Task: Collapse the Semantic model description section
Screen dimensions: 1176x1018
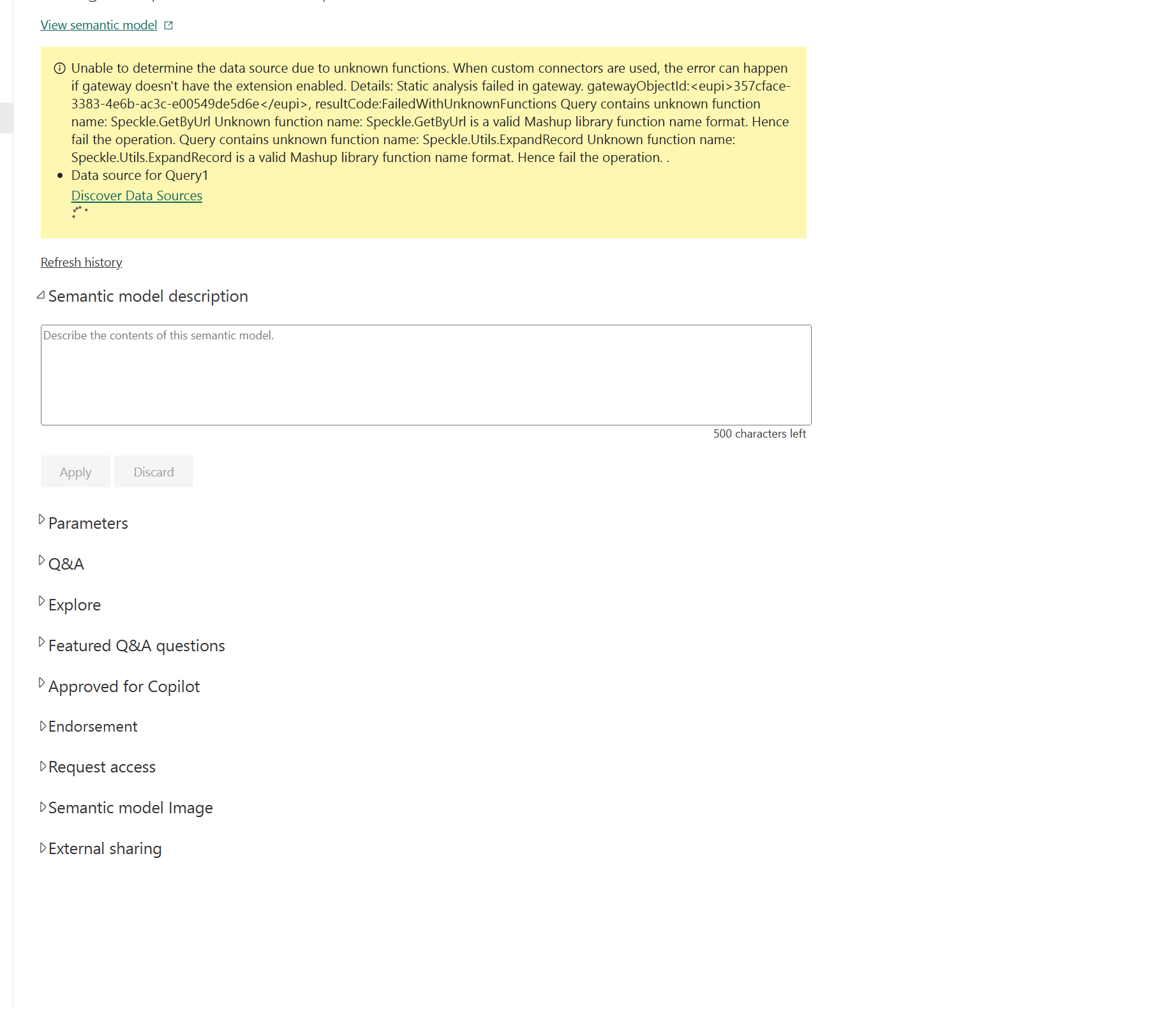Action: 41,295
